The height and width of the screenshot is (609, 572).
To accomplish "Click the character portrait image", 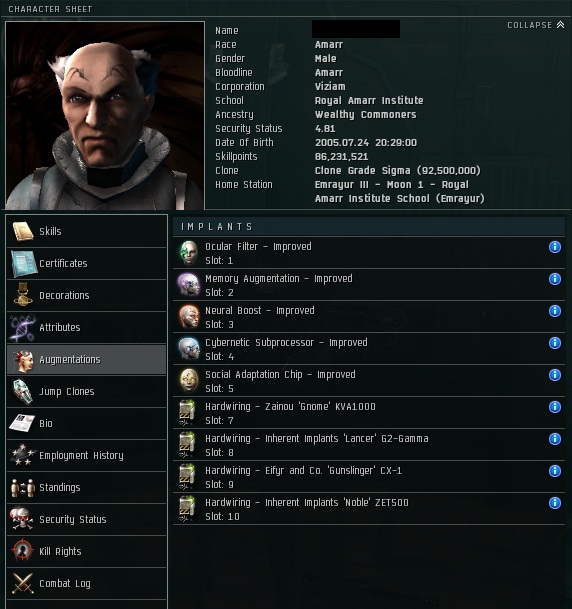I will coord(105,115).
